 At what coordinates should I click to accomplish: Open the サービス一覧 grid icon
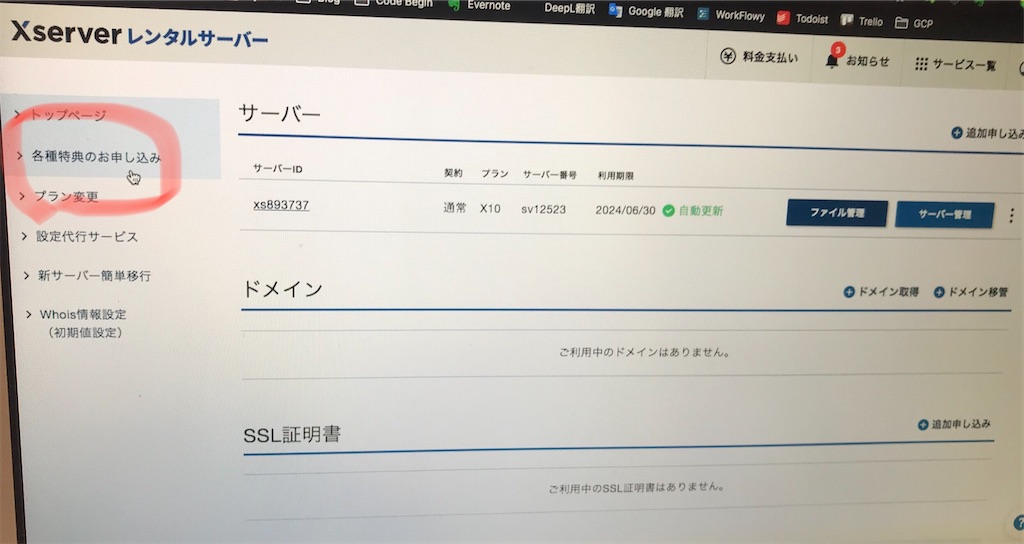pyautogui.click(x=921, y=63)
